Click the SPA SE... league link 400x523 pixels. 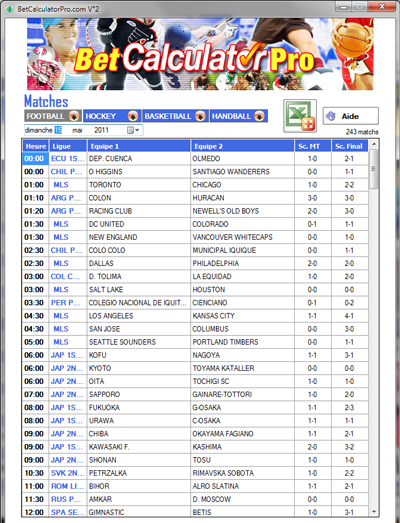(67, 512)
